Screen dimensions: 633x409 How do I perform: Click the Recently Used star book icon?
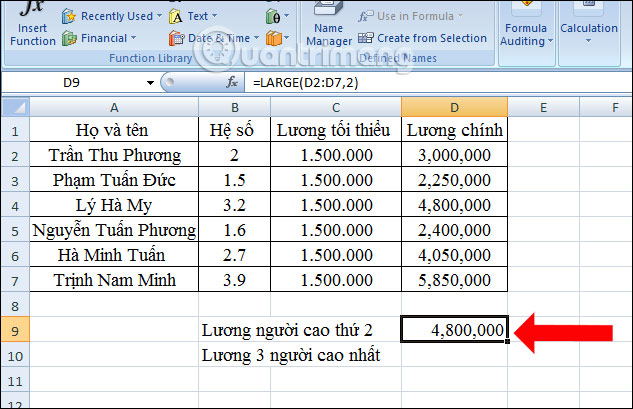[x=69, y=16]
